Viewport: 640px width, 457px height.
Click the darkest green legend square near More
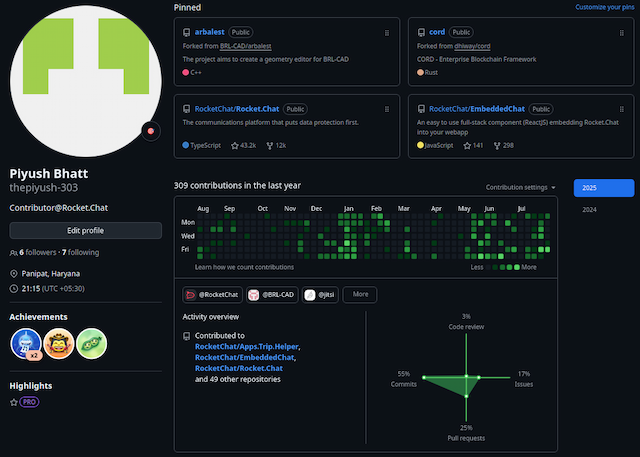[516, 267]
